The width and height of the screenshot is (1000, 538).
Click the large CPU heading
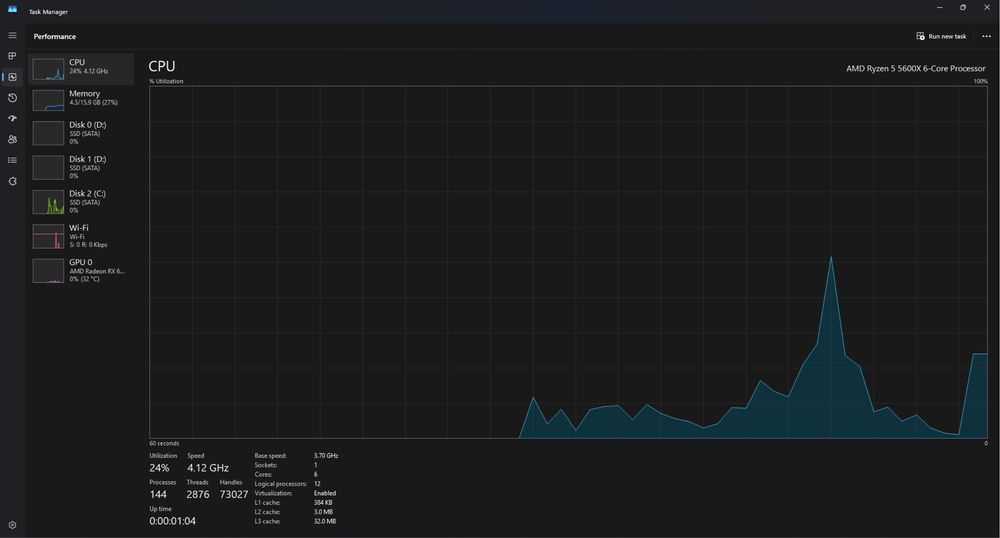tap(162, 66)
